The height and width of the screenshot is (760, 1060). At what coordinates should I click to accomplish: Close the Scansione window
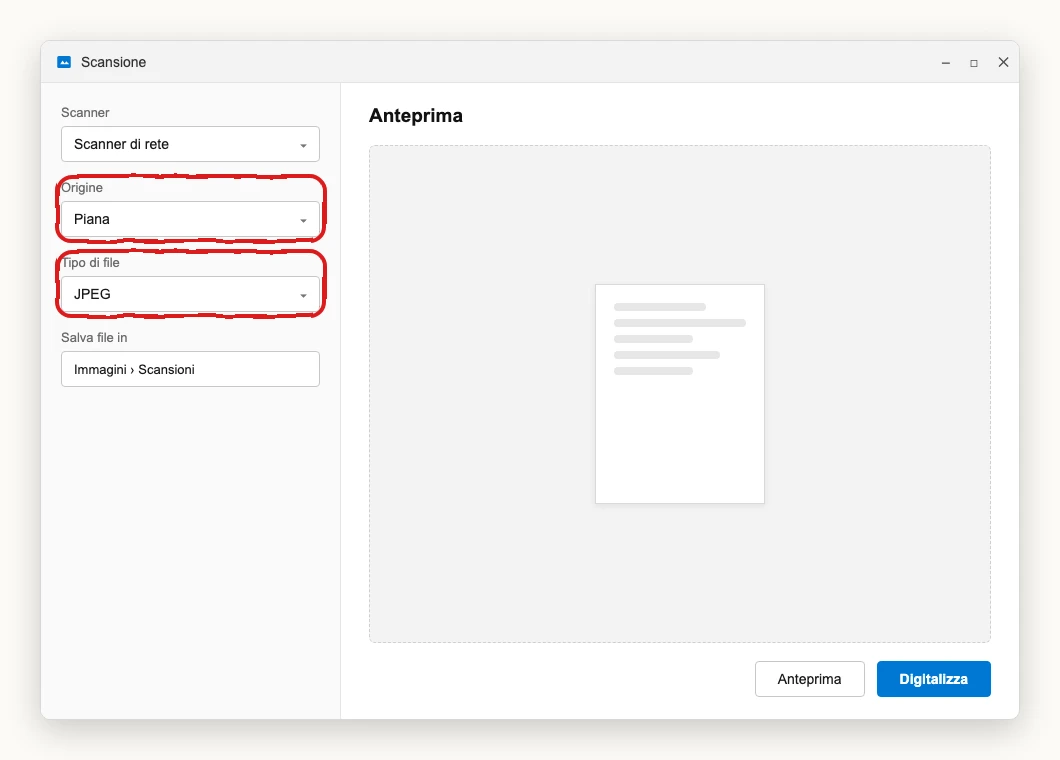[1003, 62]
